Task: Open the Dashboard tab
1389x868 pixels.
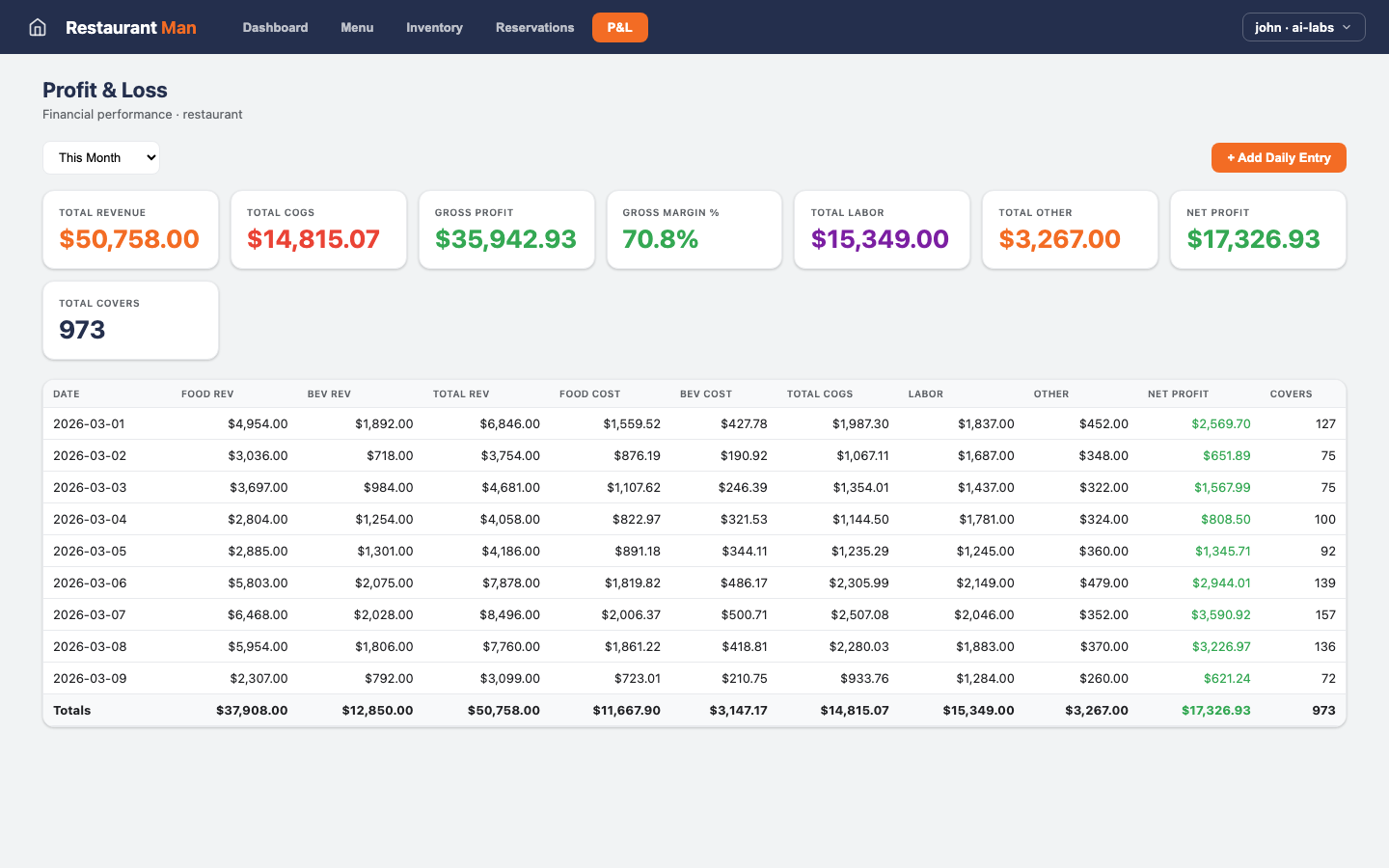Action: pos(275,27)
